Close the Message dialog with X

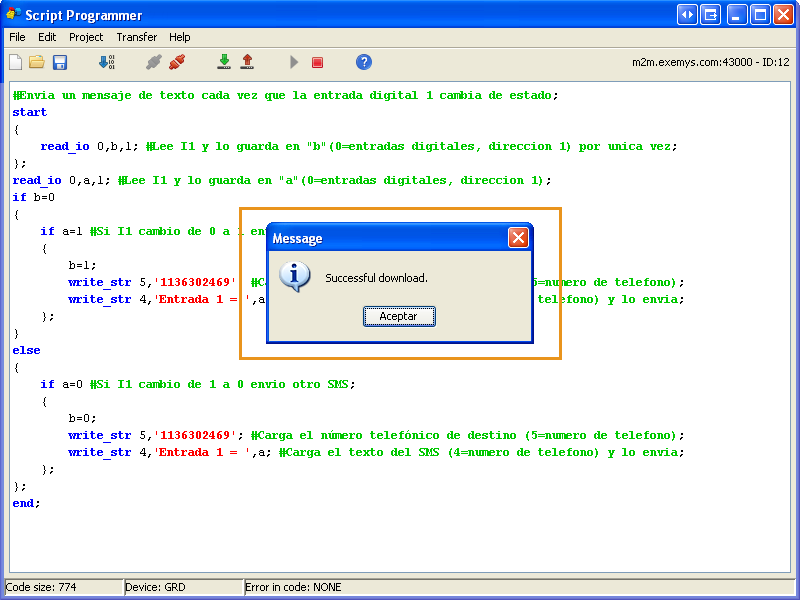coord(518,238)
